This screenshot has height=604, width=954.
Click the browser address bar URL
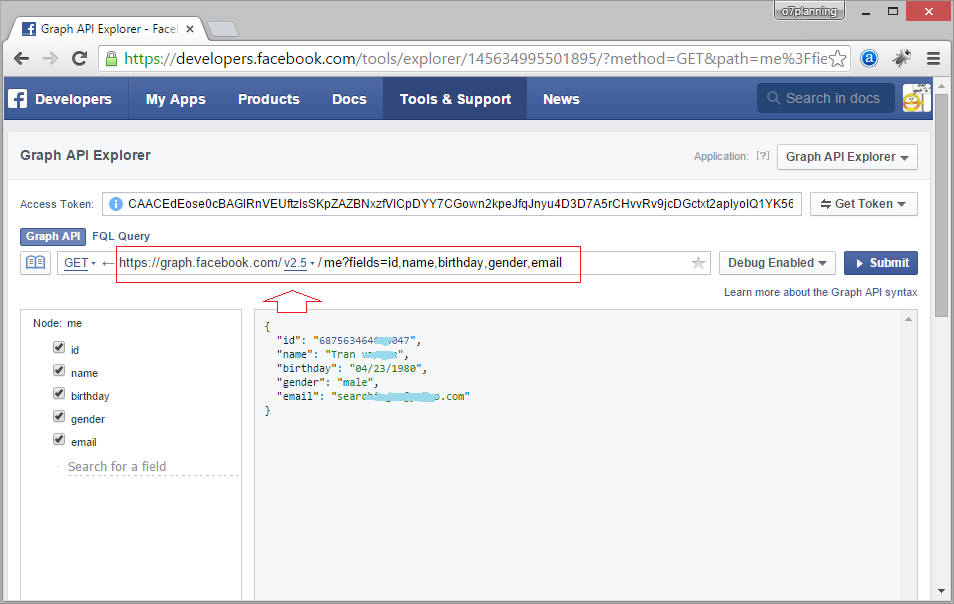pos(475,58)
